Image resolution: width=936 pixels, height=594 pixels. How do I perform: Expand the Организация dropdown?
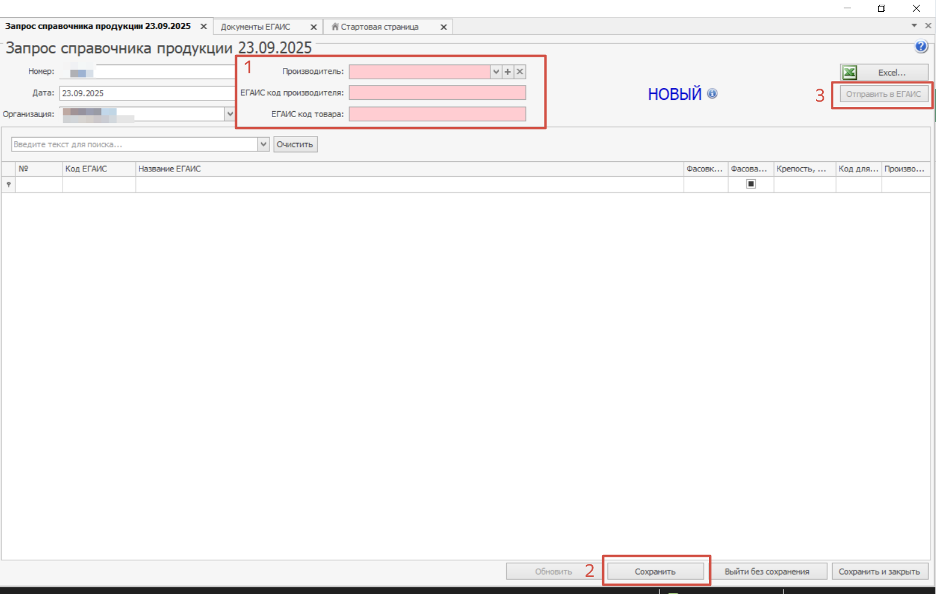pyautogui.click(x=230, y=114)
